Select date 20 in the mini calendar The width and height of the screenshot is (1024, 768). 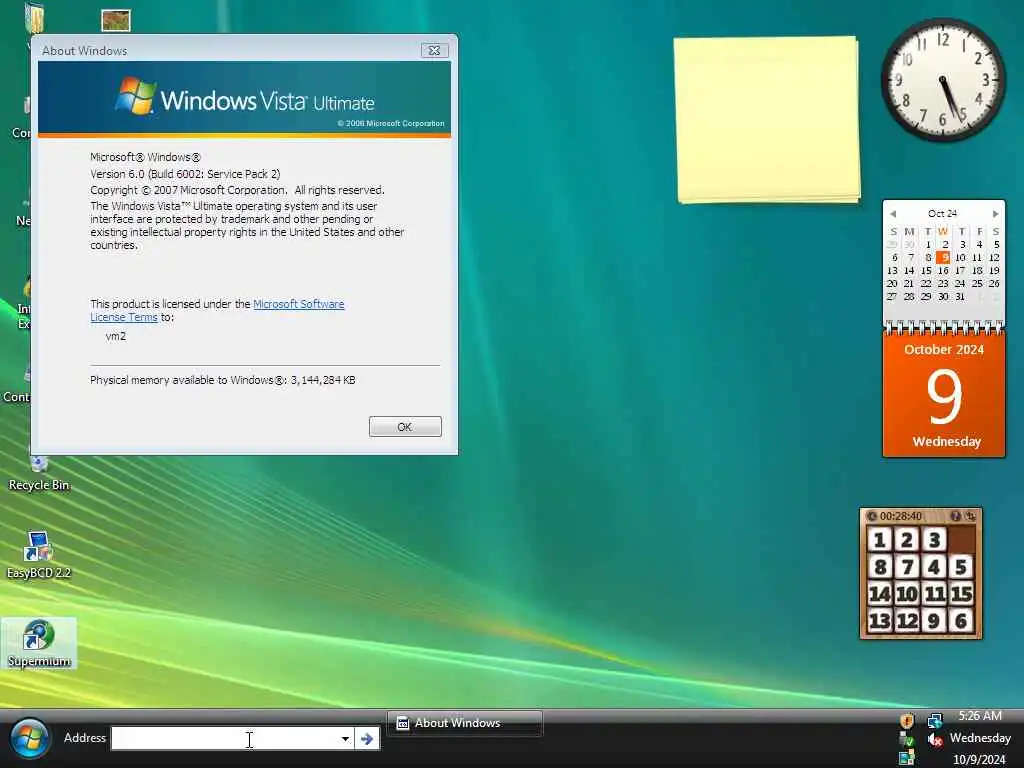pyautogui.click(x=892, y=283)
